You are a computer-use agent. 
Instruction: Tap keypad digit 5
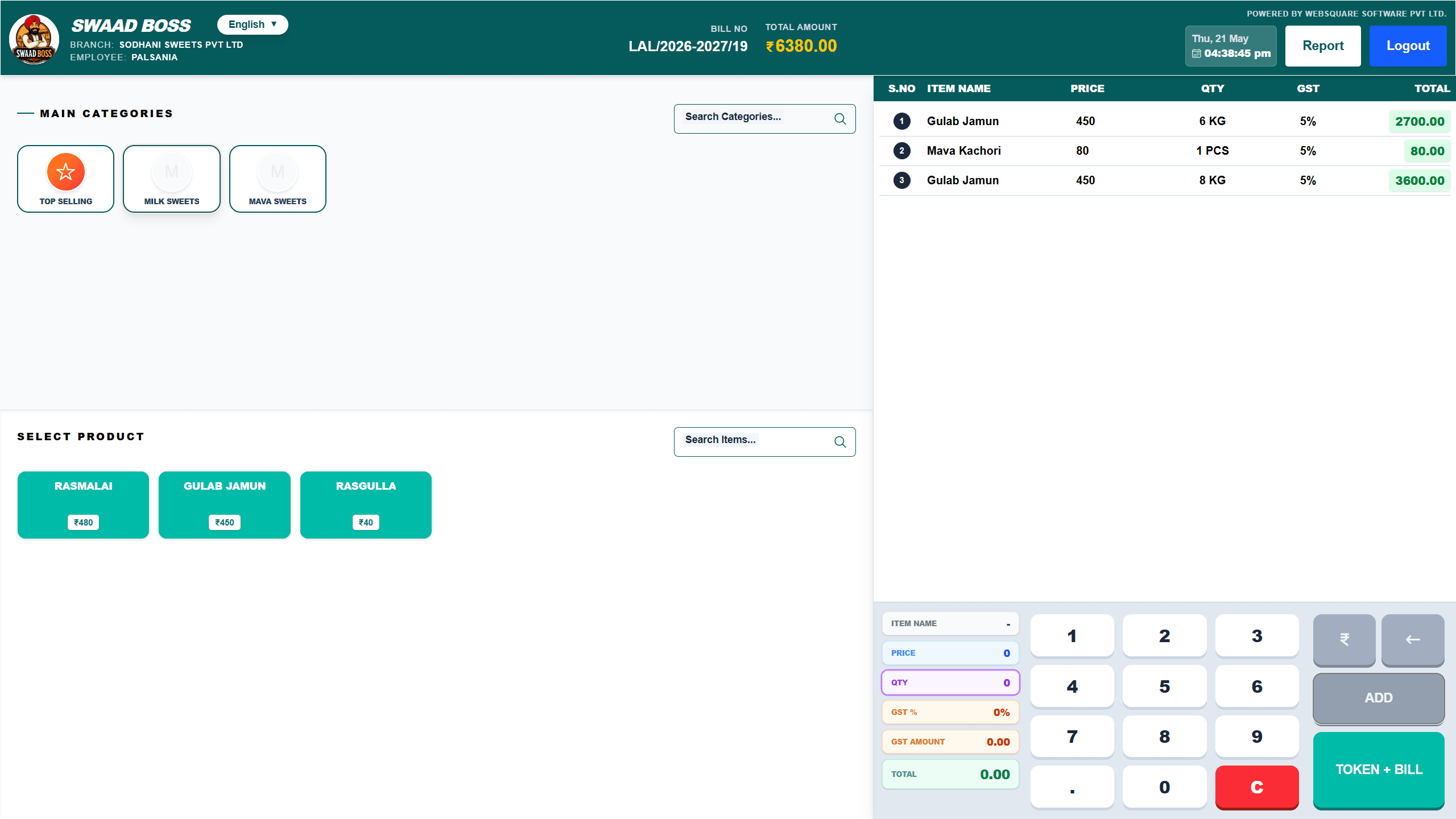point(1165,686)
